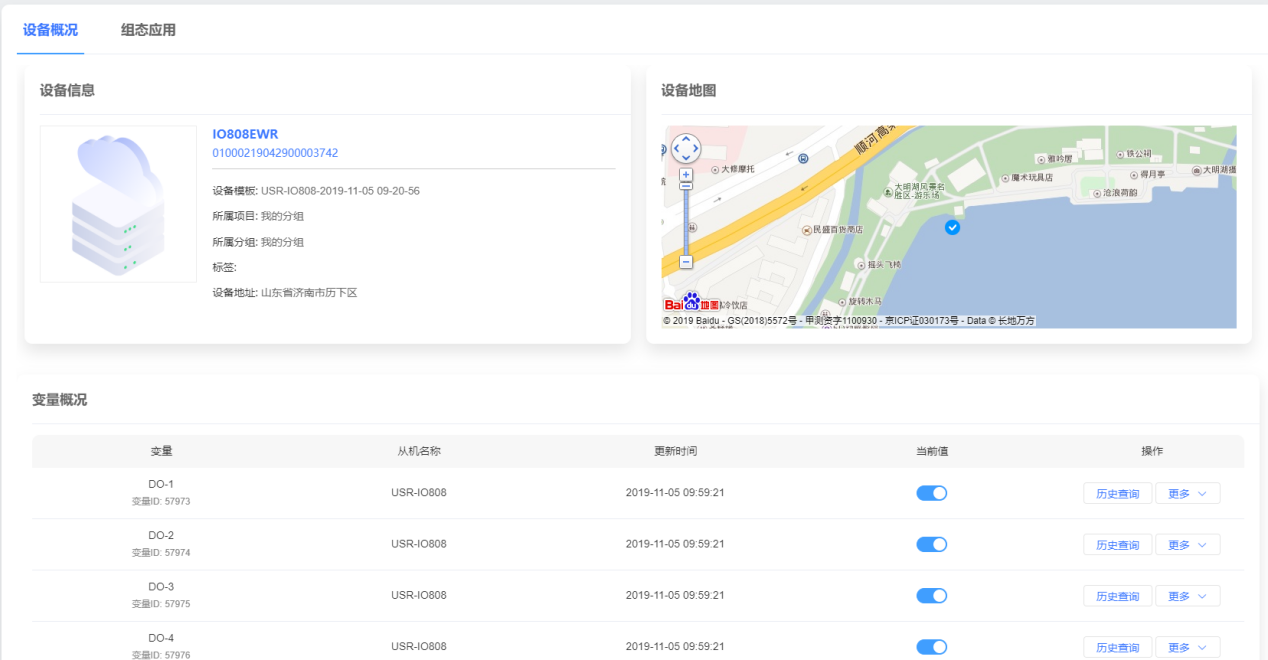Screen dimensions: 1268x660
Task: Click the 设备地图 panel heading
Action: pos(689,90)
